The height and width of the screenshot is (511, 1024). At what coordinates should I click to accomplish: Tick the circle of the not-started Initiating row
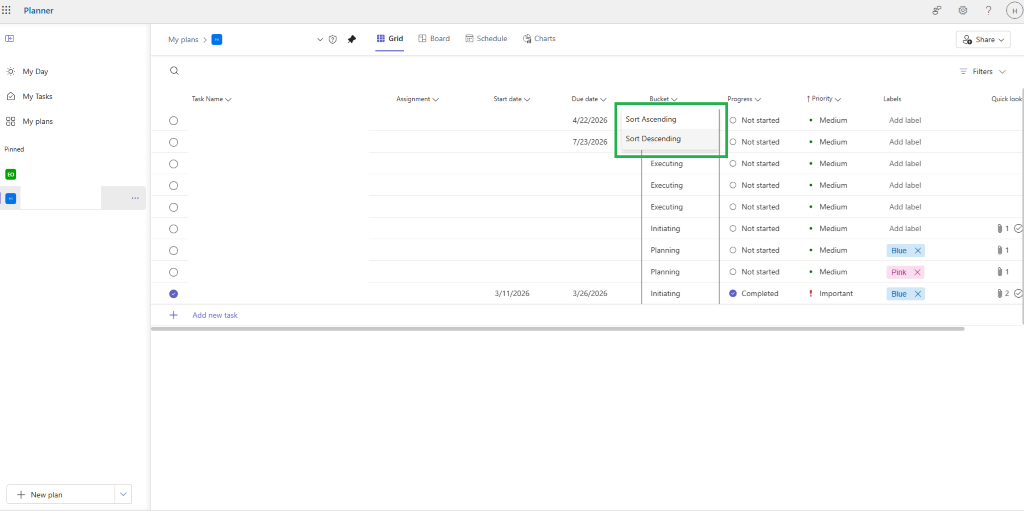173,229
